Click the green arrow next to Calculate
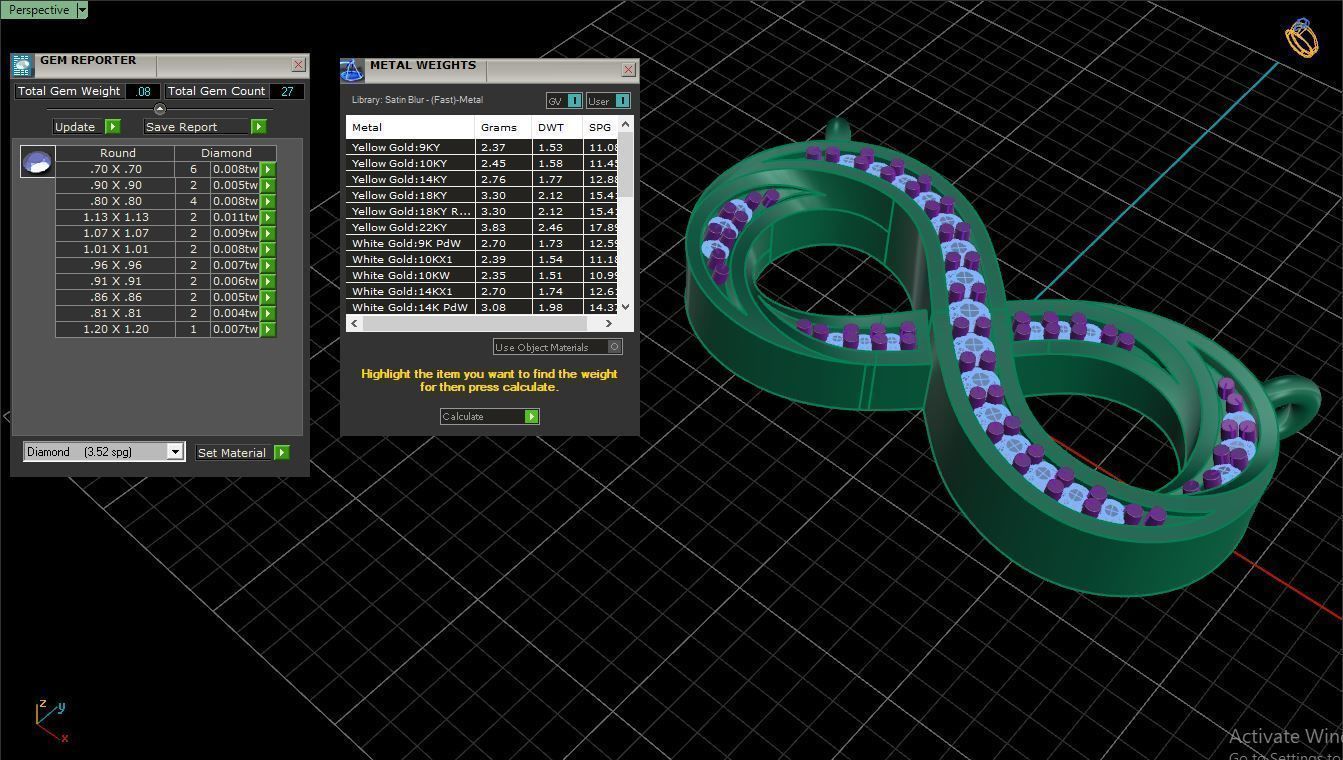The image size is (1343, 760). [532, 416]
